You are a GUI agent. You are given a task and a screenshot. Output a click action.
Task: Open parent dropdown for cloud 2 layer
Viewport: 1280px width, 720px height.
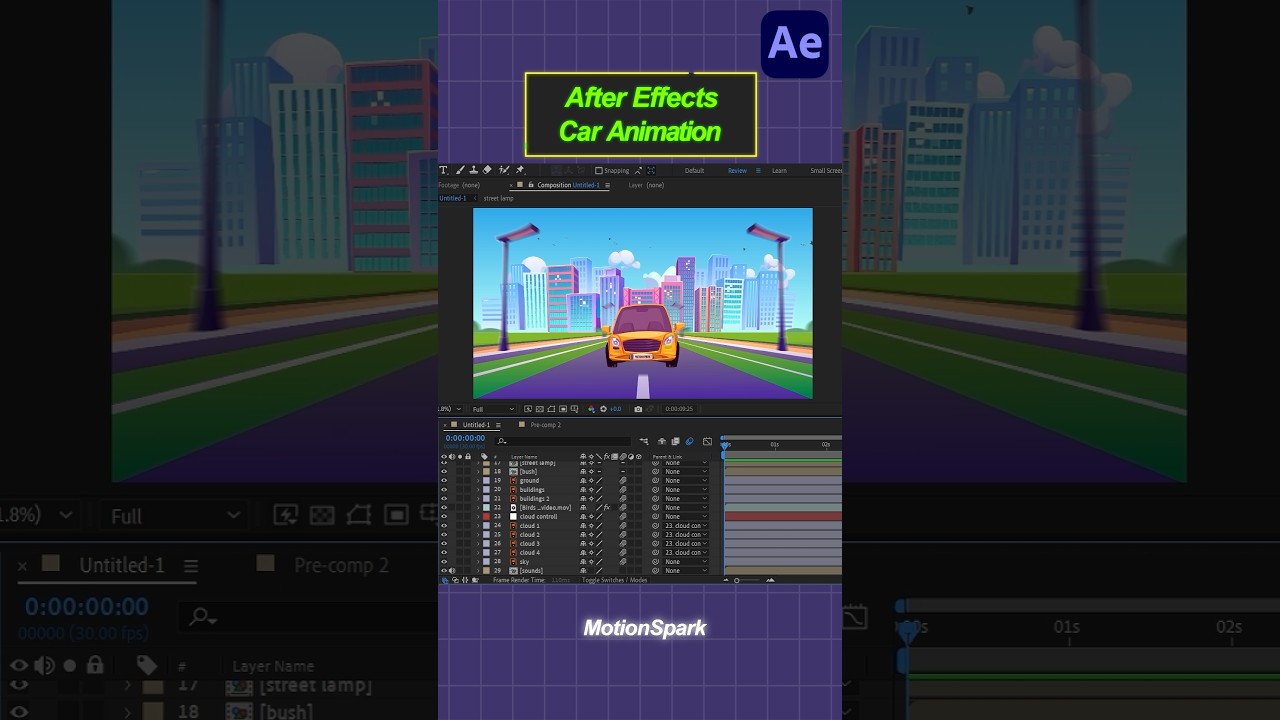point(686,535)
